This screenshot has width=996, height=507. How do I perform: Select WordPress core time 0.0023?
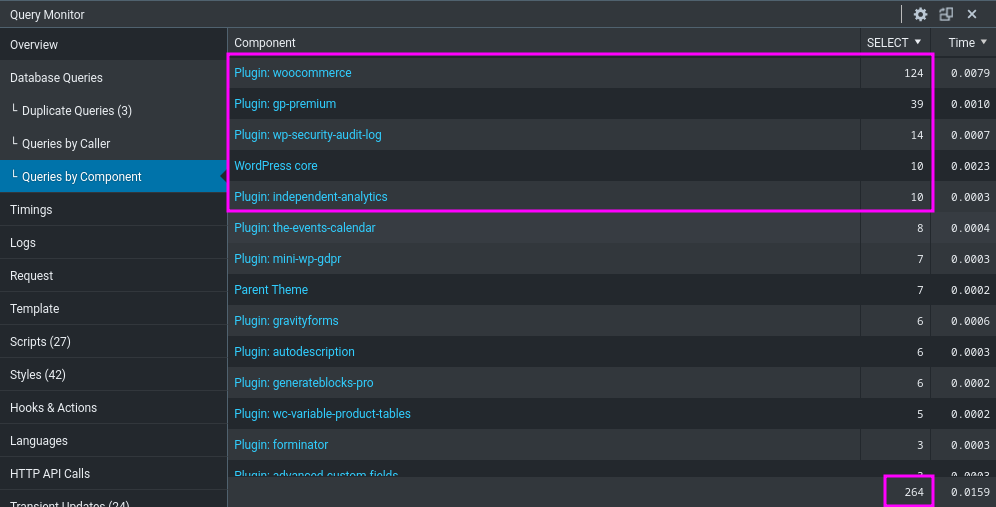coord(970,166)
